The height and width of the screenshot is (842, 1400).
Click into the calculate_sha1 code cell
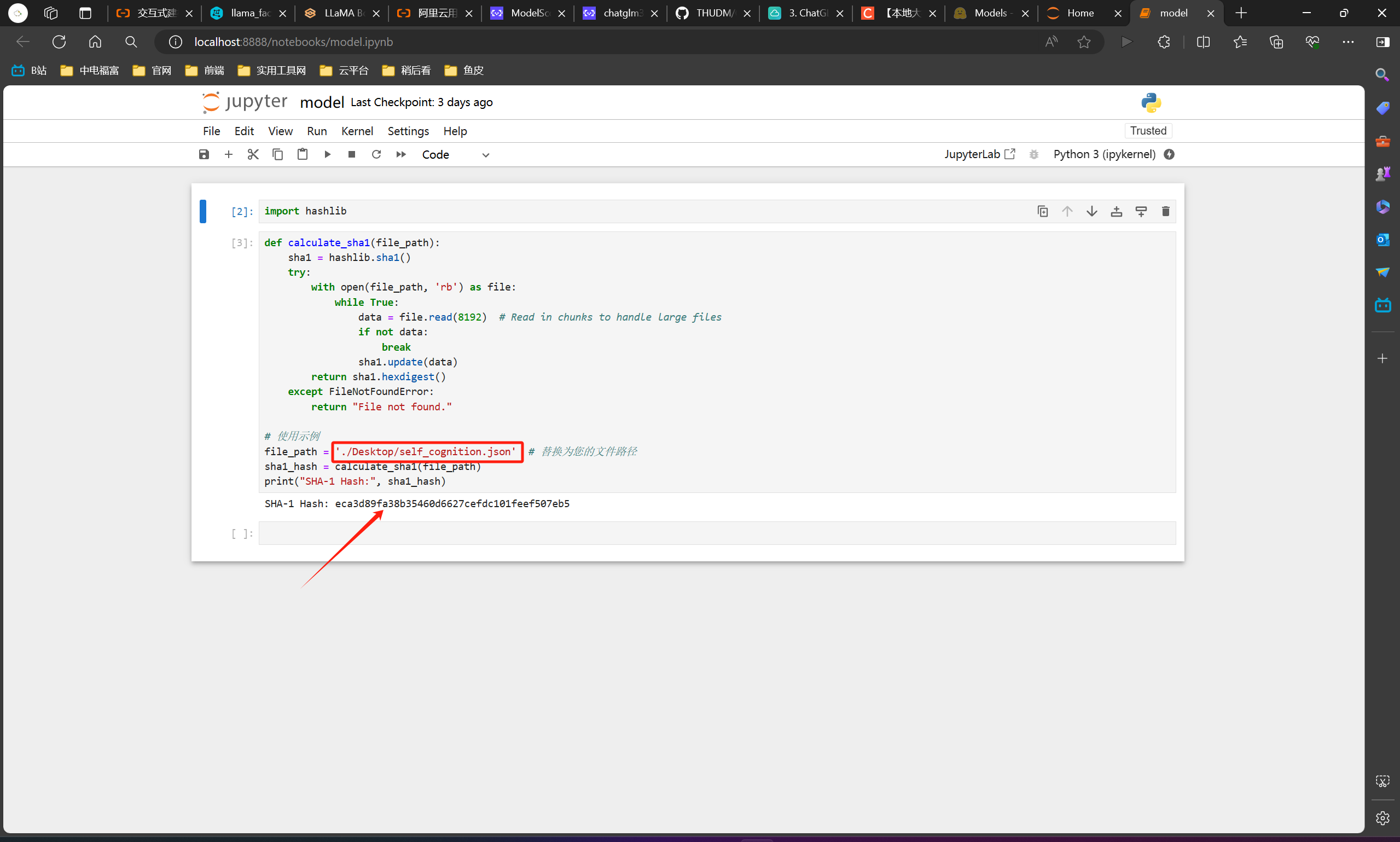pyautogui.click(x=717, y=362)
